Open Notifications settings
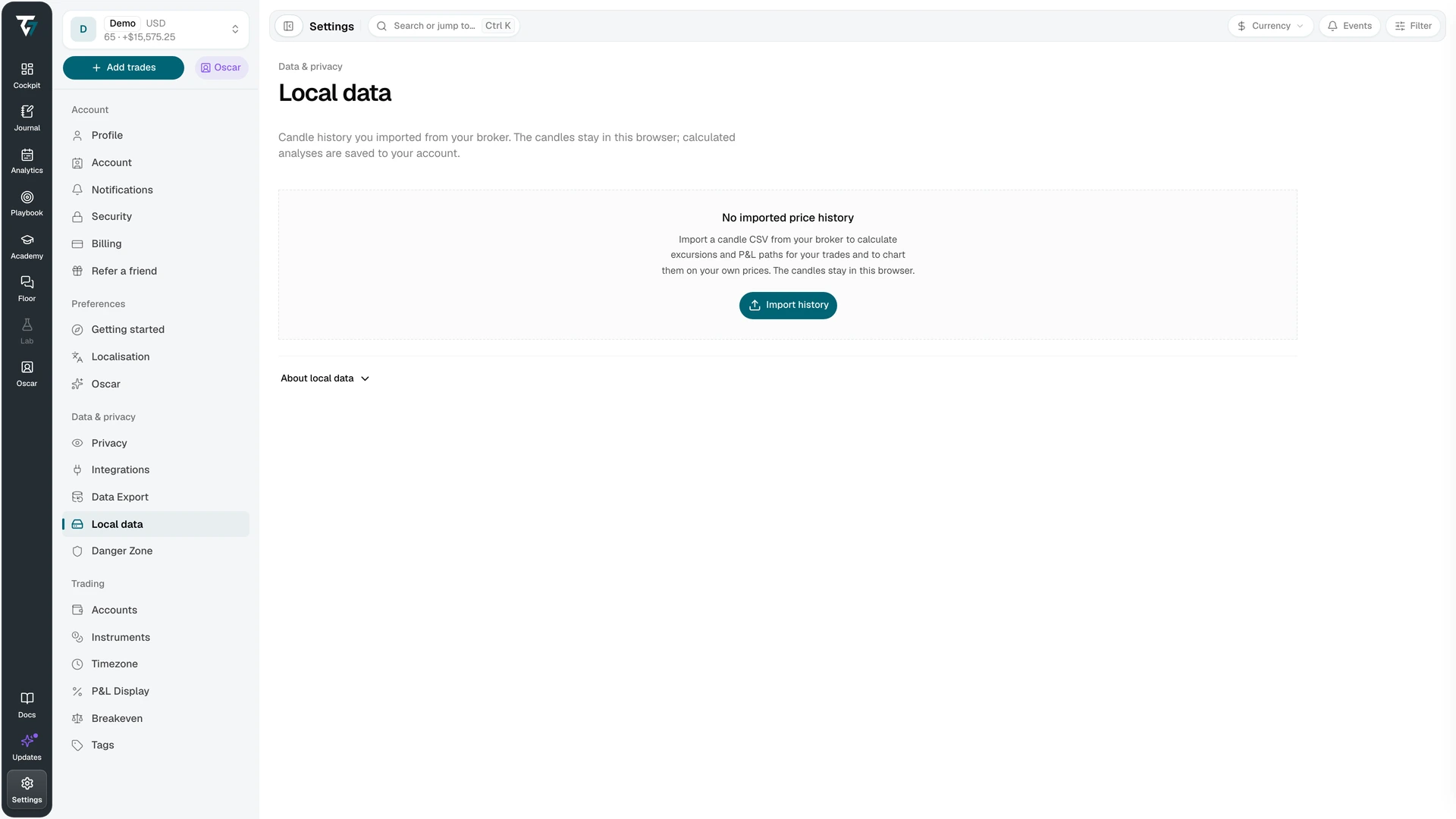This screenshot has height=819, width=1456. pyautogui.click(x=155, y=190)
